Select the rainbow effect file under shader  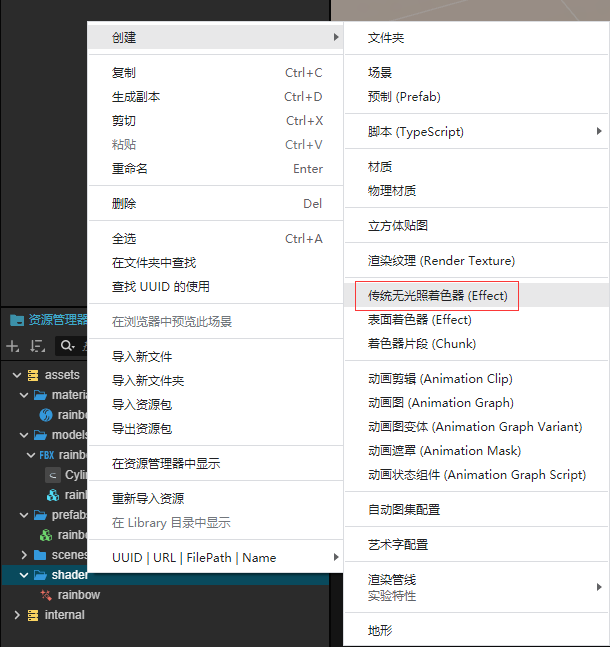click(165, 595)
